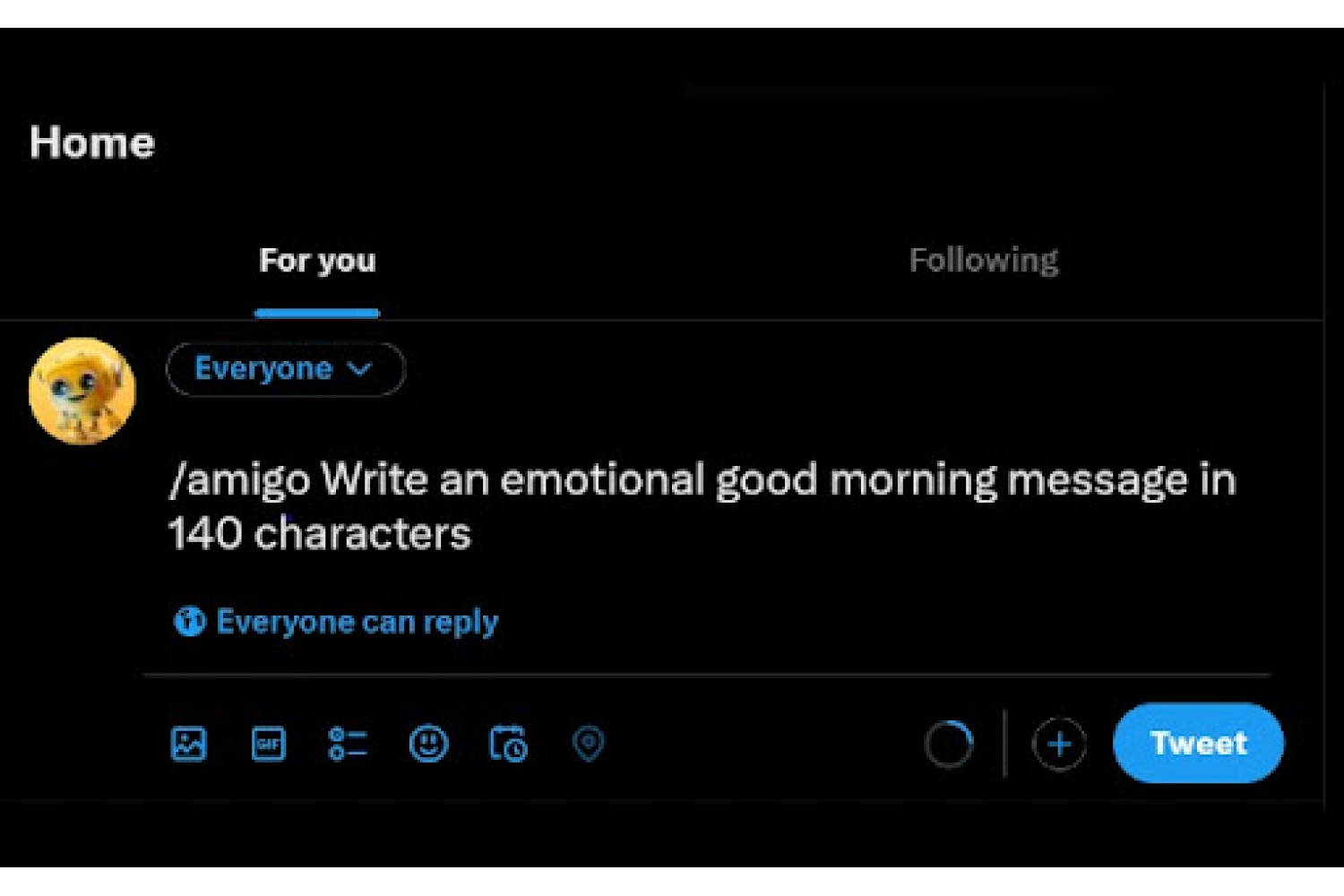Expand the chevron next to Everyone
The width and height of the screenshot is (1344, 896).
(359, 369)
